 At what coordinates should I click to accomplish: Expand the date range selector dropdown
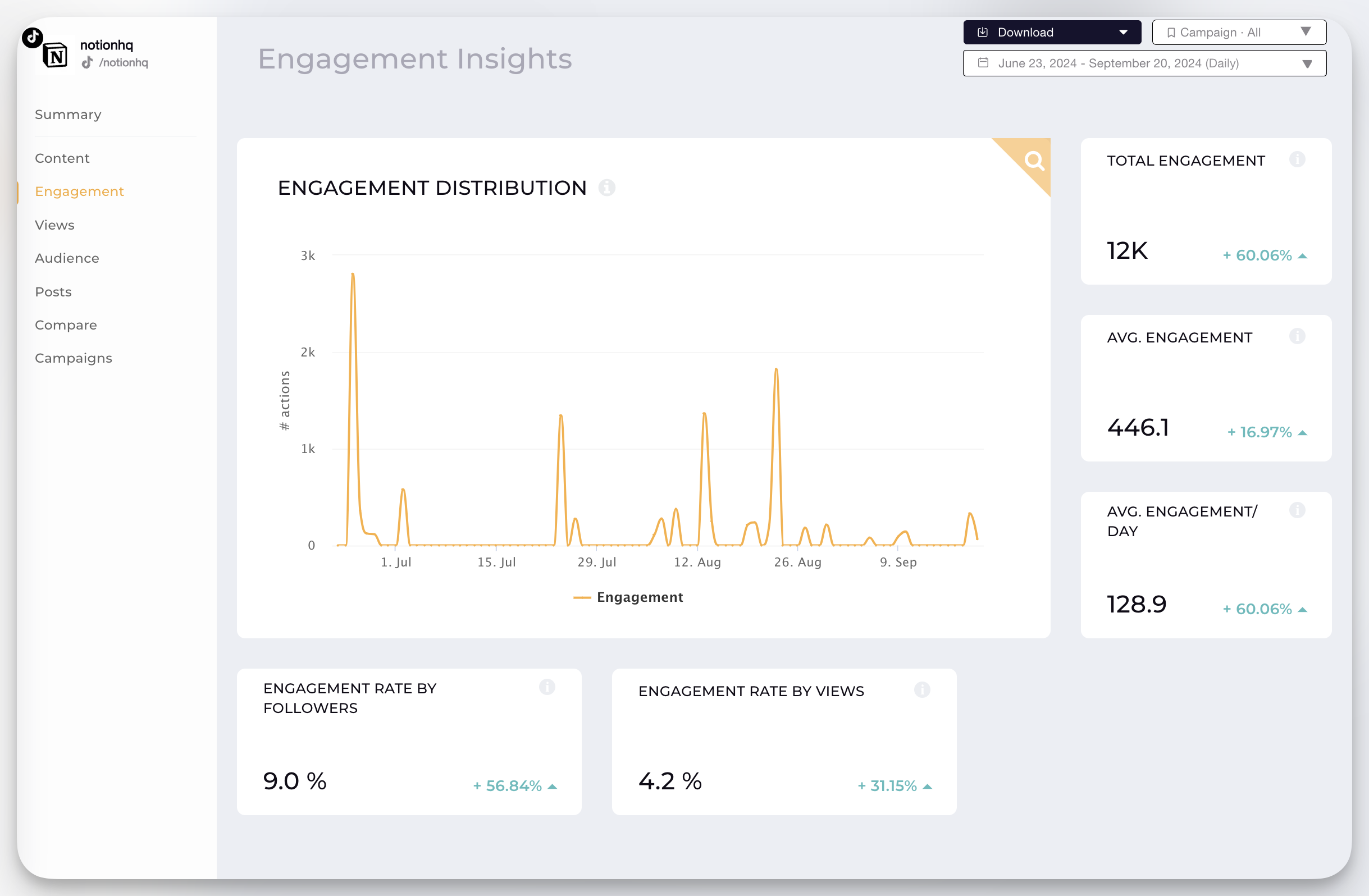[x=1310, y=63]
